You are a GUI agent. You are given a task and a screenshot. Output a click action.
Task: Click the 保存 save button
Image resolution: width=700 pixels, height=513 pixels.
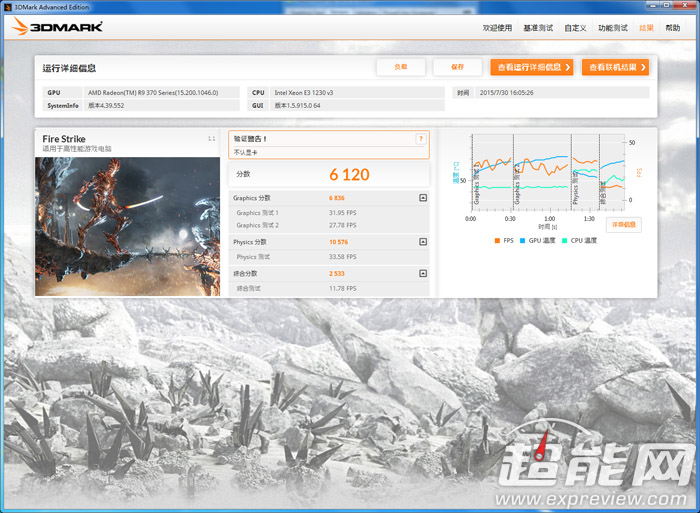coord(458,67)
